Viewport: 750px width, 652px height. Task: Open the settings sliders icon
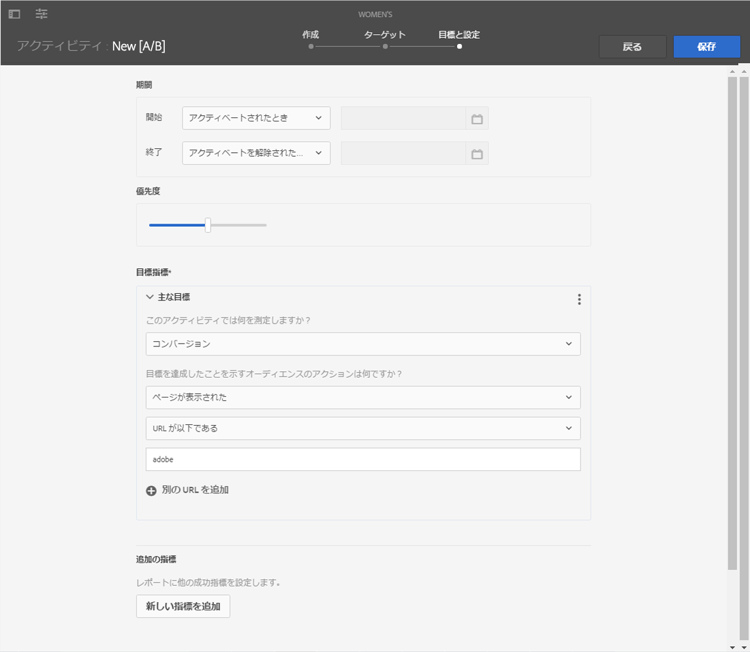pos(42,14)
